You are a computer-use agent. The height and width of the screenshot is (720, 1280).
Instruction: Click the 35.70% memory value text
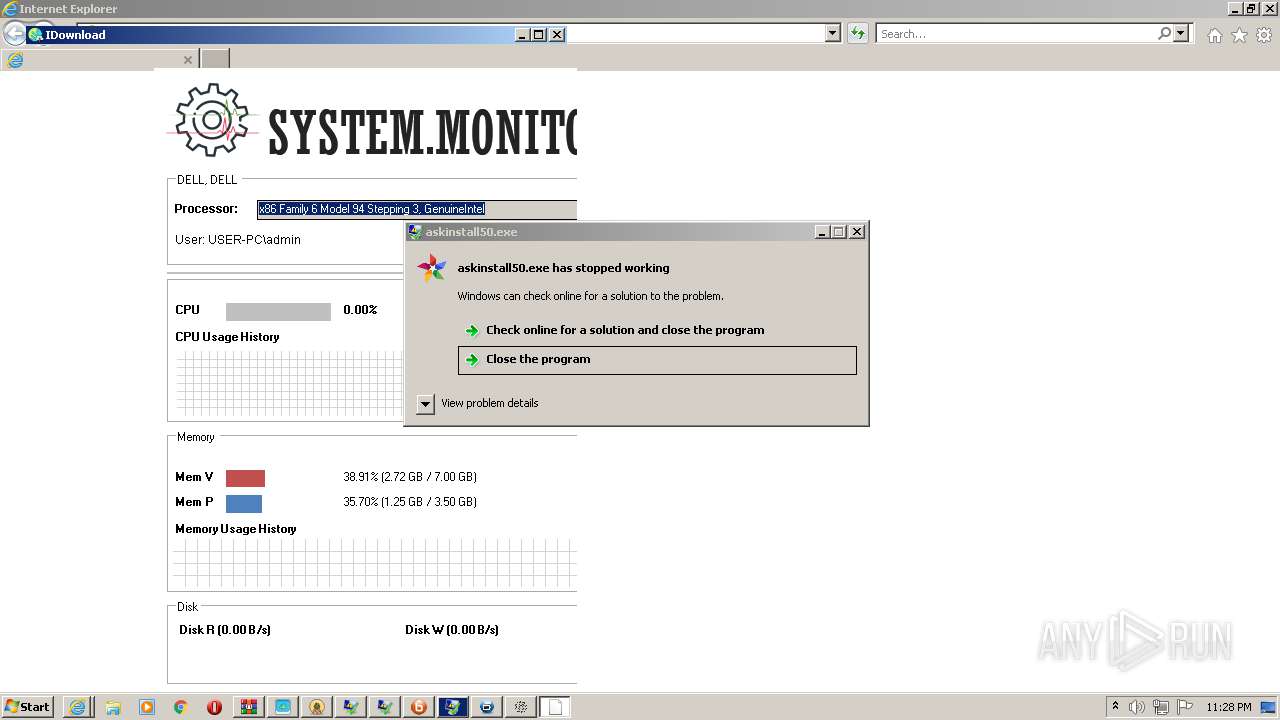tap(410, 502)
